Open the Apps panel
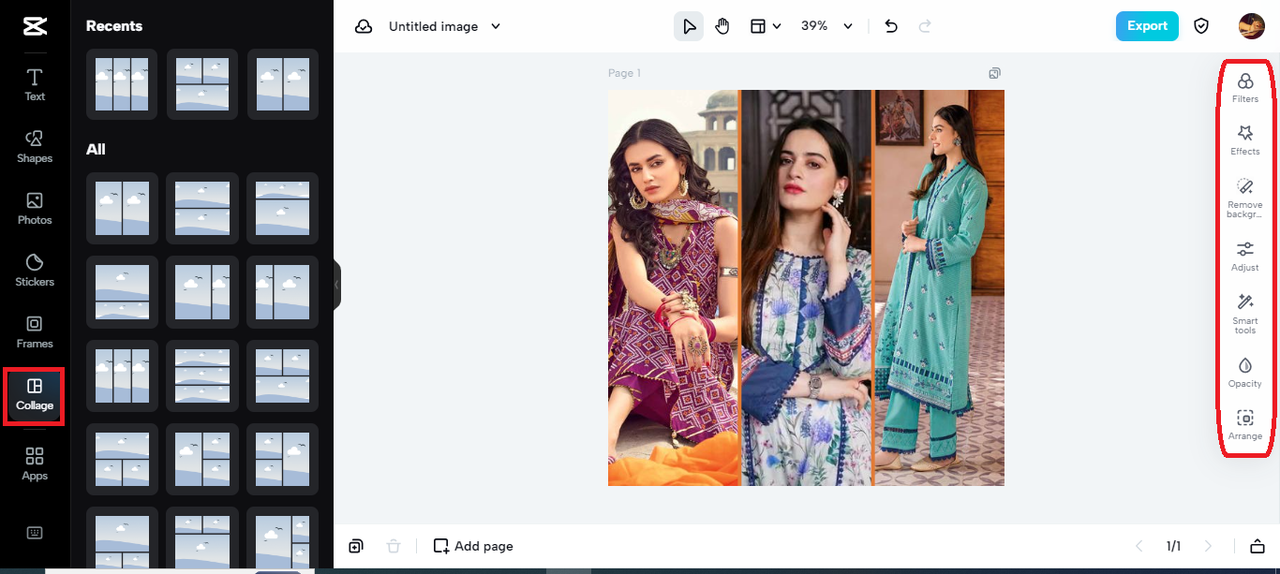 35,464
